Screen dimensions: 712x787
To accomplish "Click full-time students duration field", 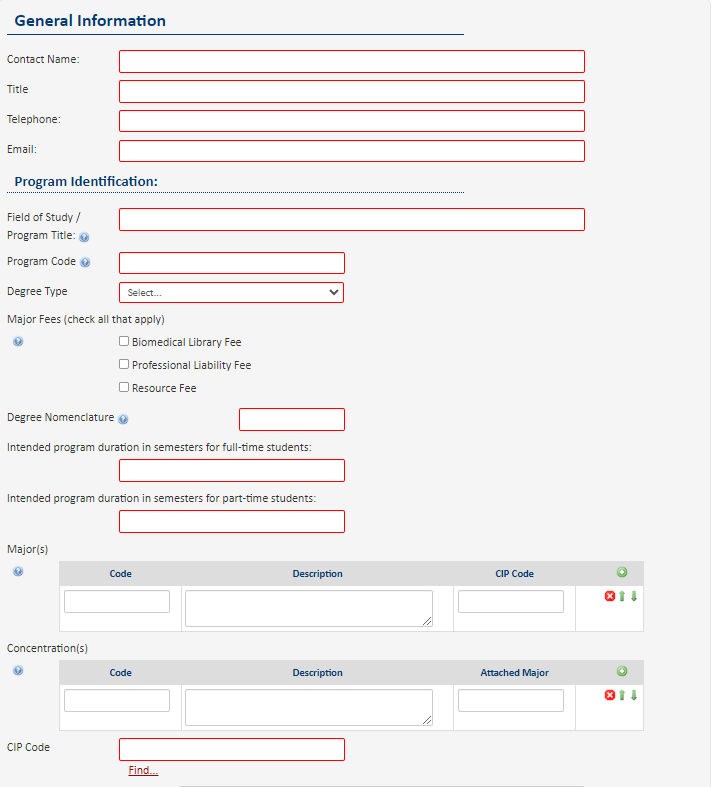I will (232, 471).
